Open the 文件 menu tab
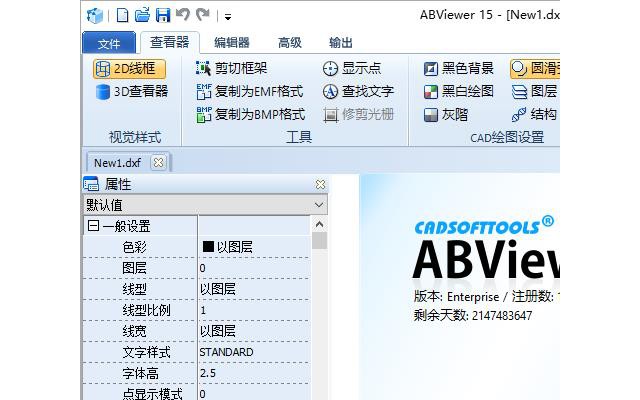This screenshot has width=640, height=400. click(x=109, y=43)
